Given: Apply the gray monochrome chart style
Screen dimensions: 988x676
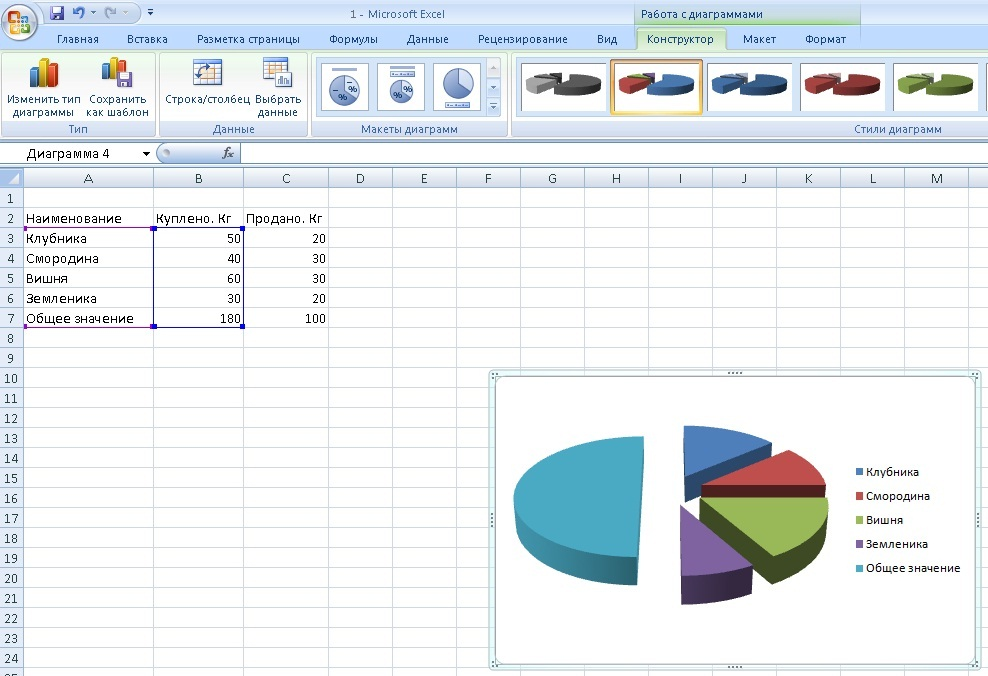Looking at the screenshot, I should click(565, 88).
